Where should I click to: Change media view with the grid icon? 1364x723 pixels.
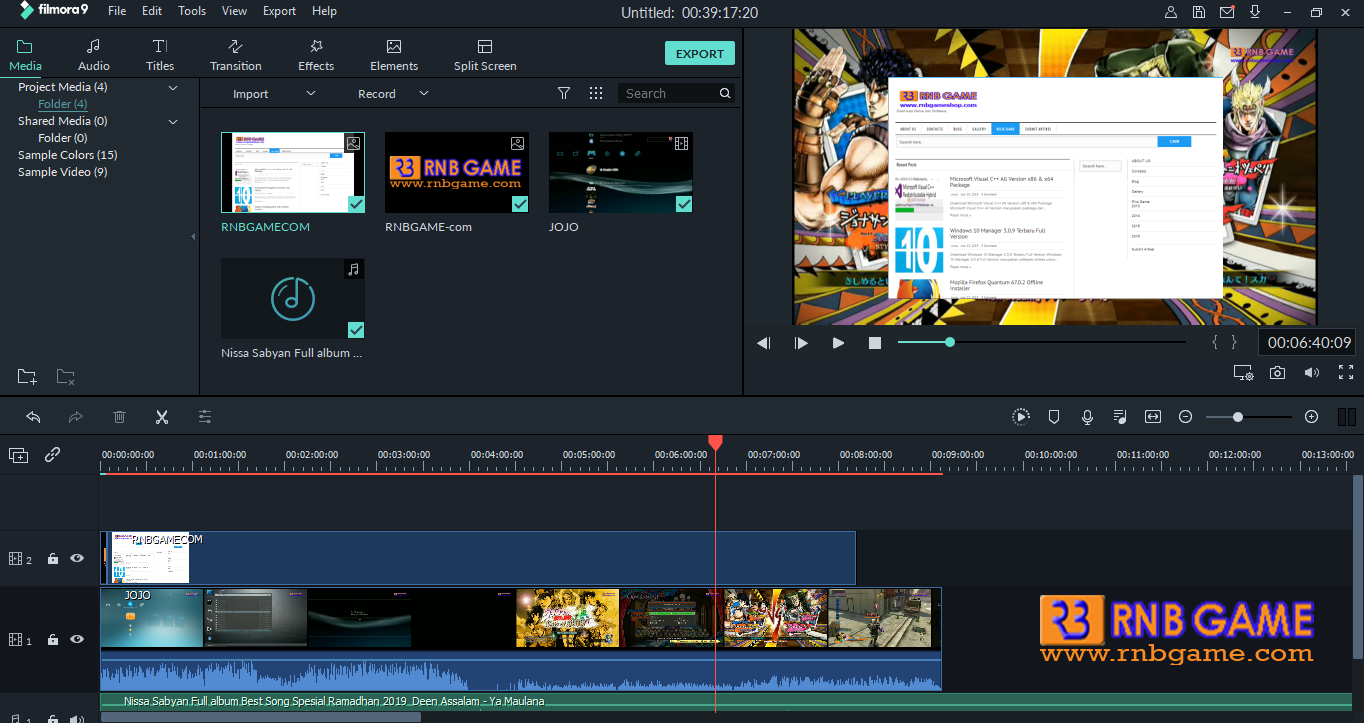pyautogui.click(x=596, y=93)
